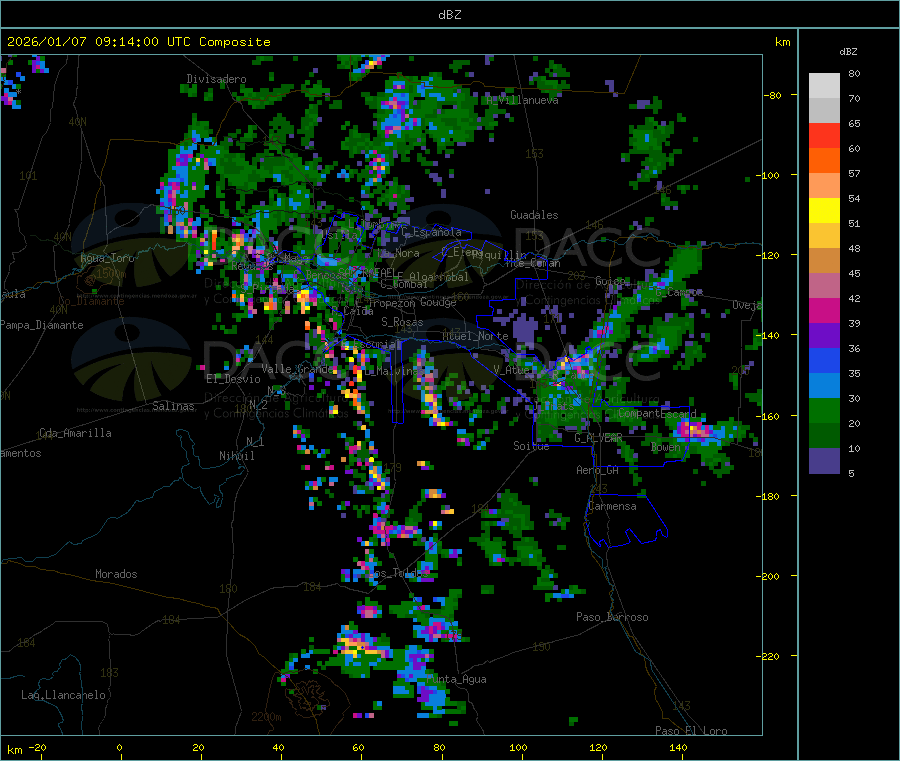Click the '-160' tick on the right axis
The image size is (900, 761).
768,416
